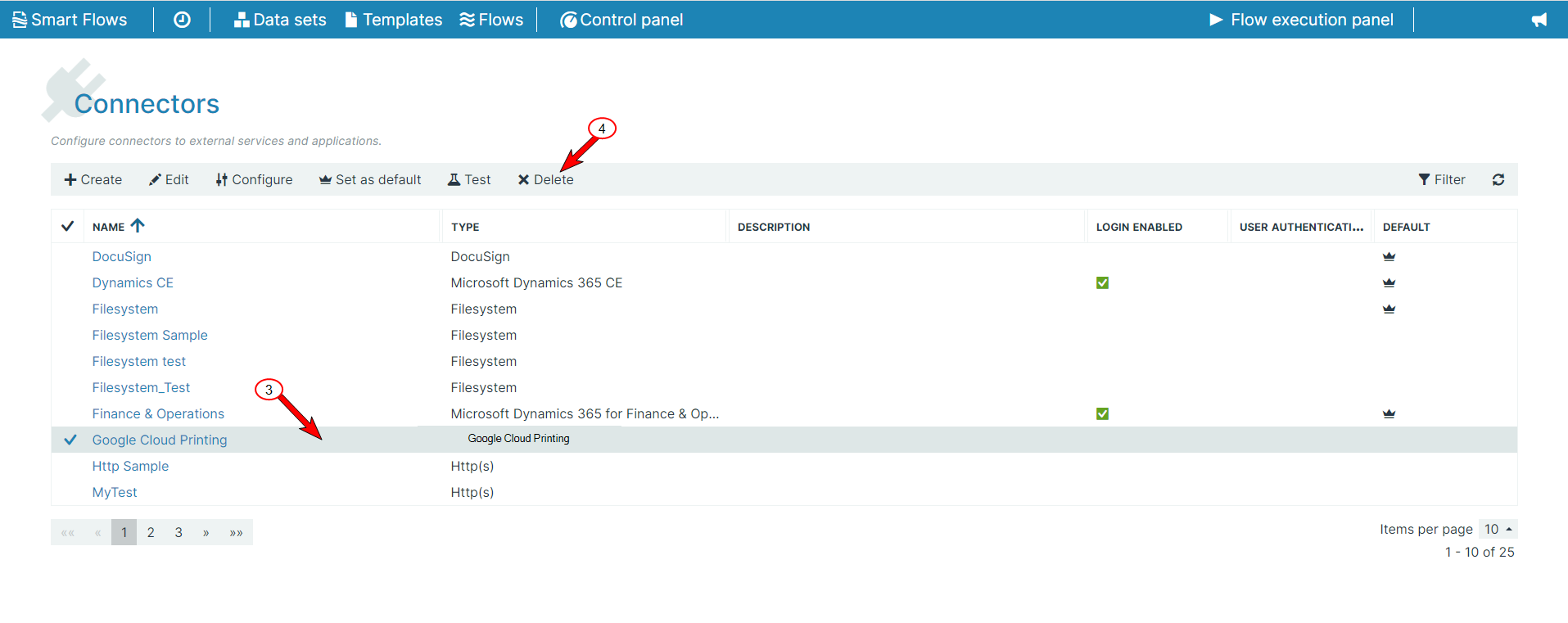Open the Data sets menu

pos(280,20)
